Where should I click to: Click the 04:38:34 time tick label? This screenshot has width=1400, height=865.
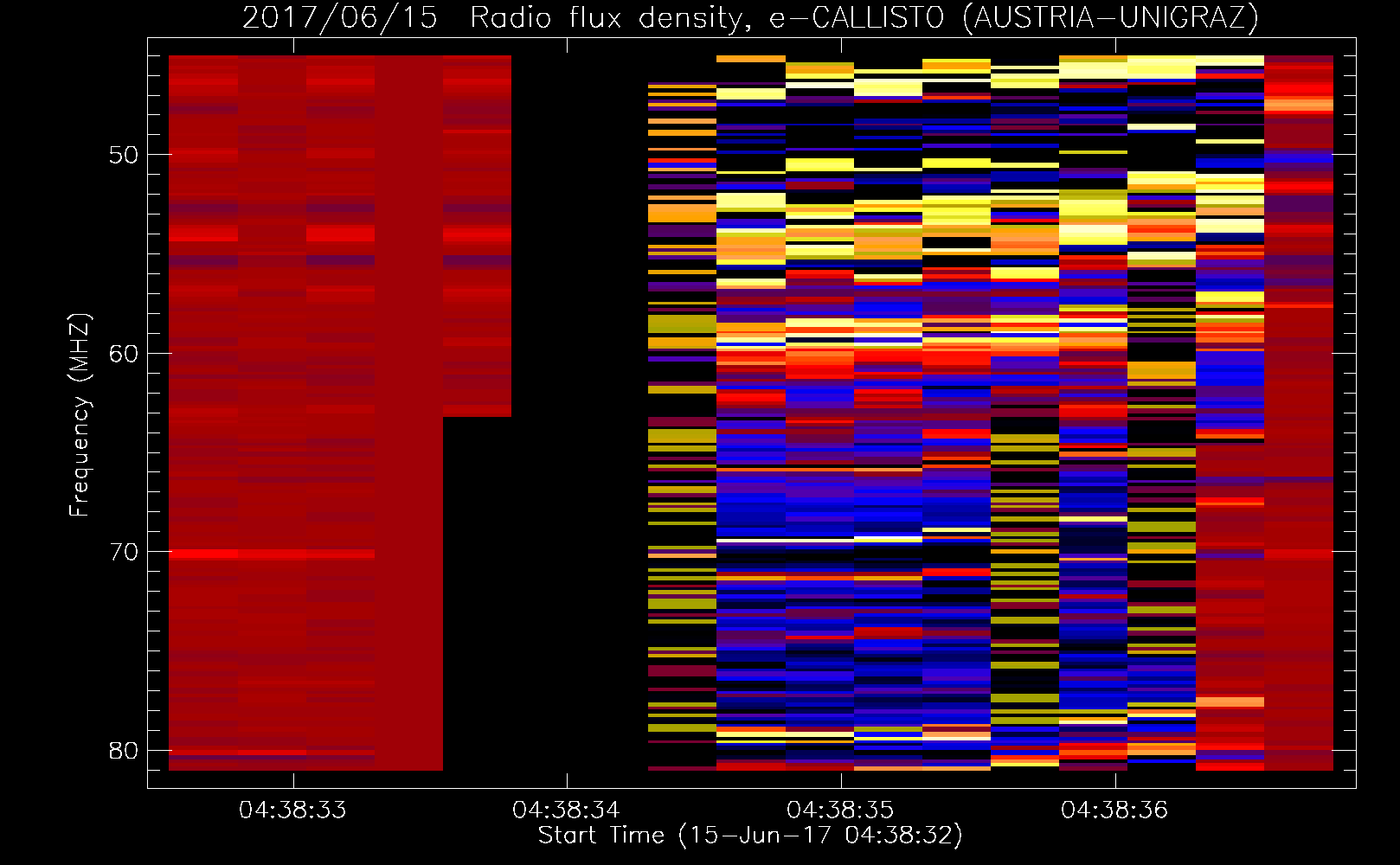[567, 810]
